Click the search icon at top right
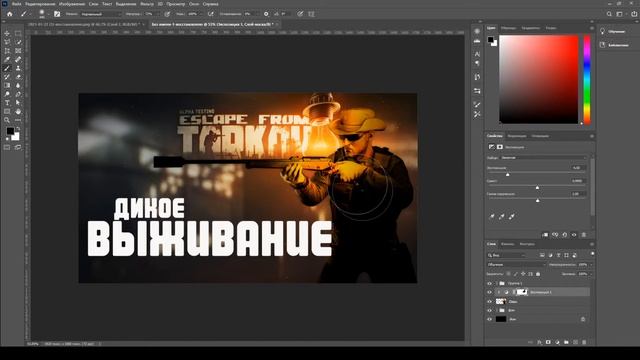The width and height of the screenshot is (640, 360). 609,14
